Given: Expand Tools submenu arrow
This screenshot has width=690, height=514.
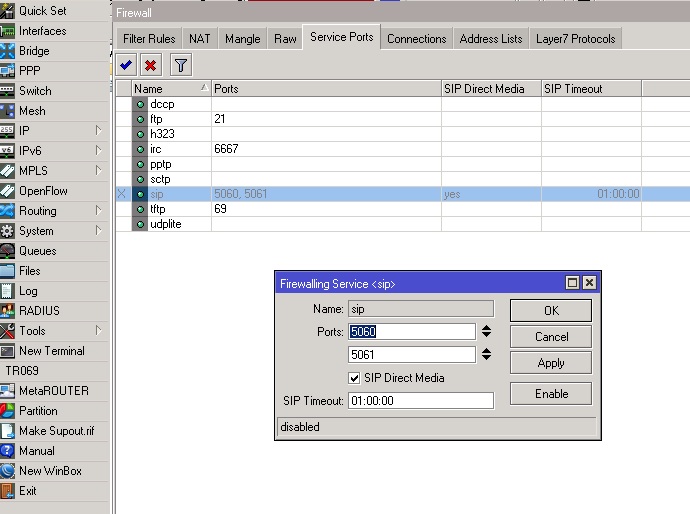Looking at the screenshot, I should coord(99,330).
